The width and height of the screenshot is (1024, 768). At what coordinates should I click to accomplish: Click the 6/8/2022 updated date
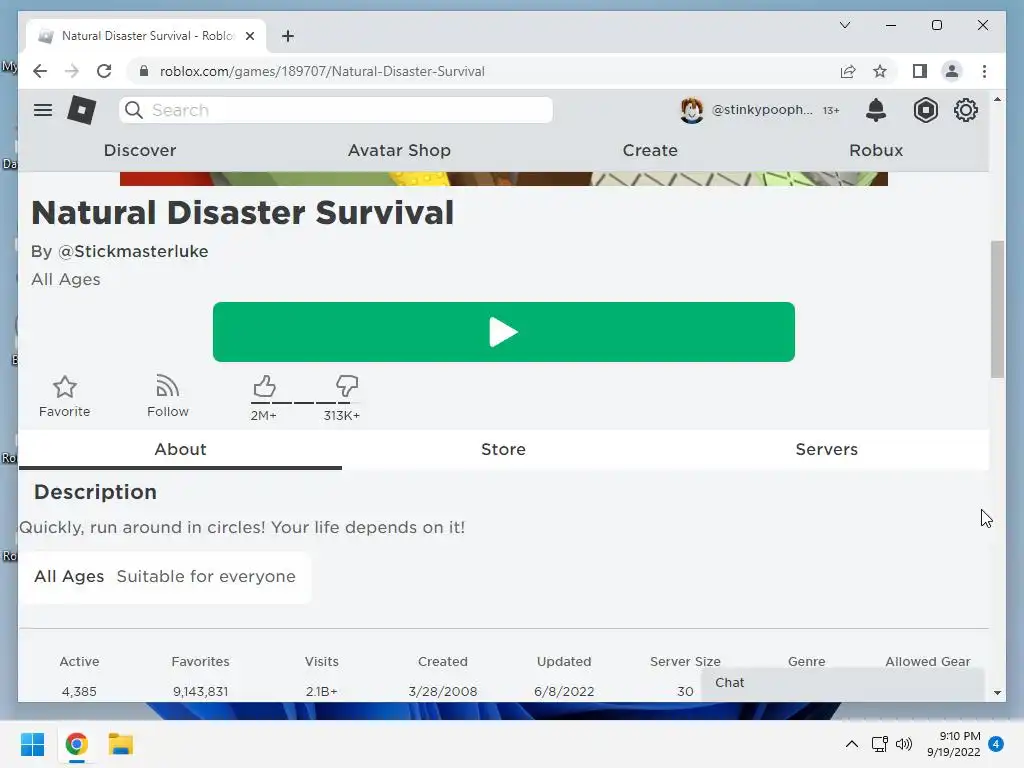(x=564, y=691)
